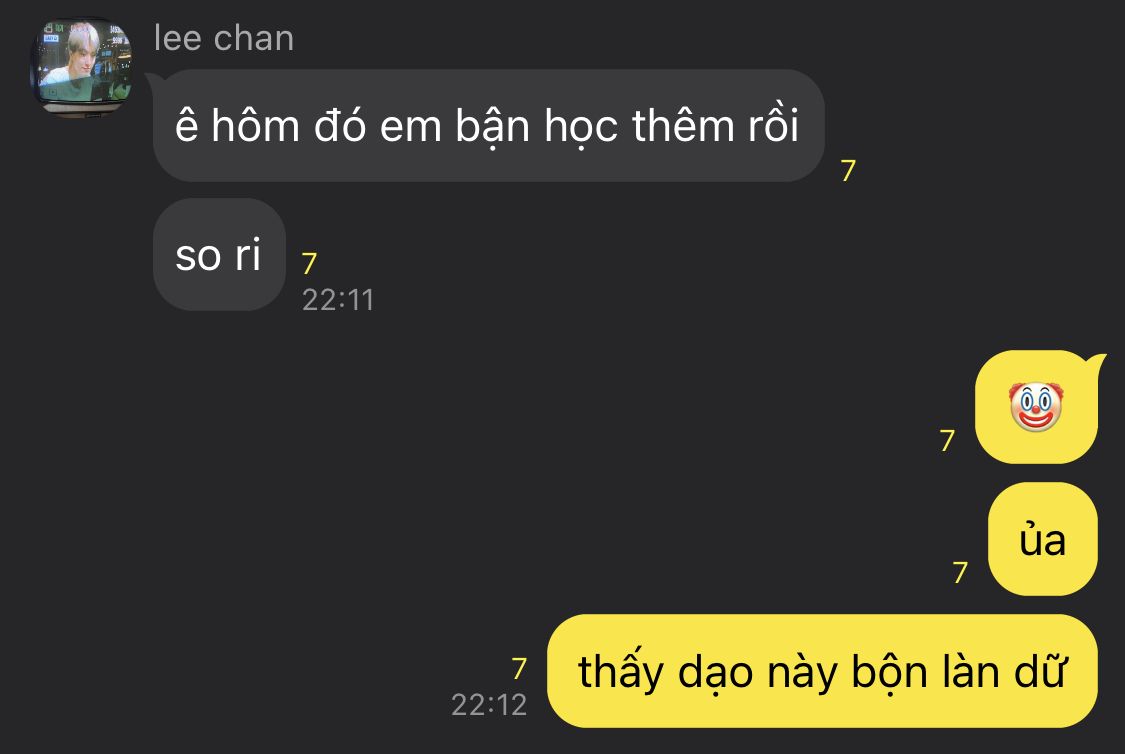1125x754 pixels.
Task: Click the word 'hôm' in the first message
Action: (x=255, y=126)
